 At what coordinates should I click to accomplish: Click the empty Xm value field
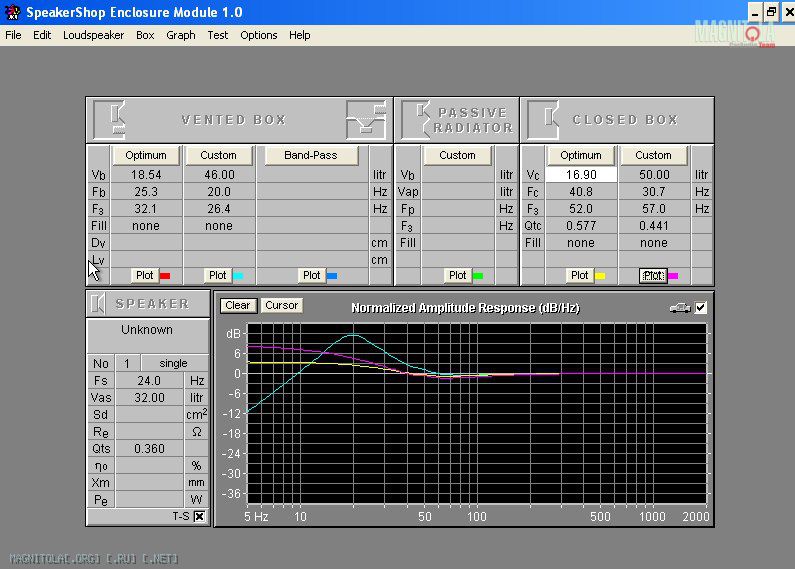click(149, 482)
